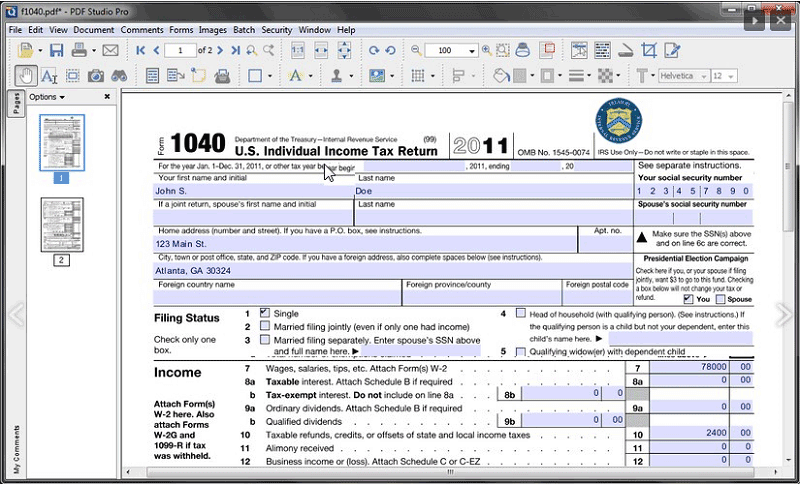The height and width of the screenshot is (484, 800).
Task: Click the Print icon
Action: pos(80,50)
